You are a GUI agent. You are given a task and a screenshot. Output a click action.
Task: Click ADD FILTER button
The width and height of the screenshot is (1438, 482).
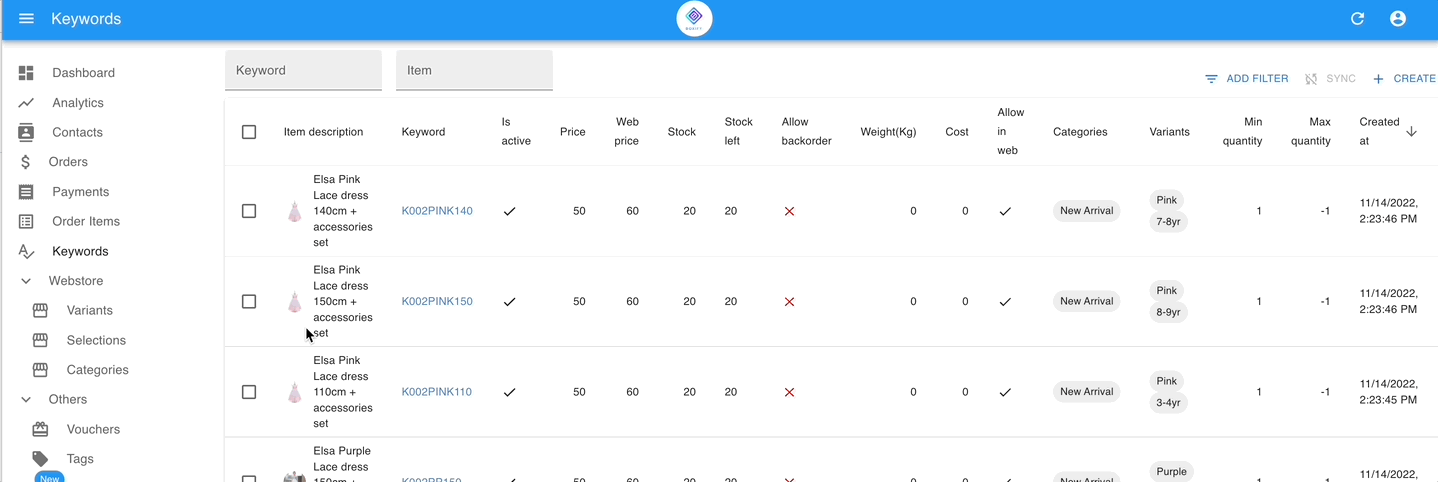(x=1246, y=79)
